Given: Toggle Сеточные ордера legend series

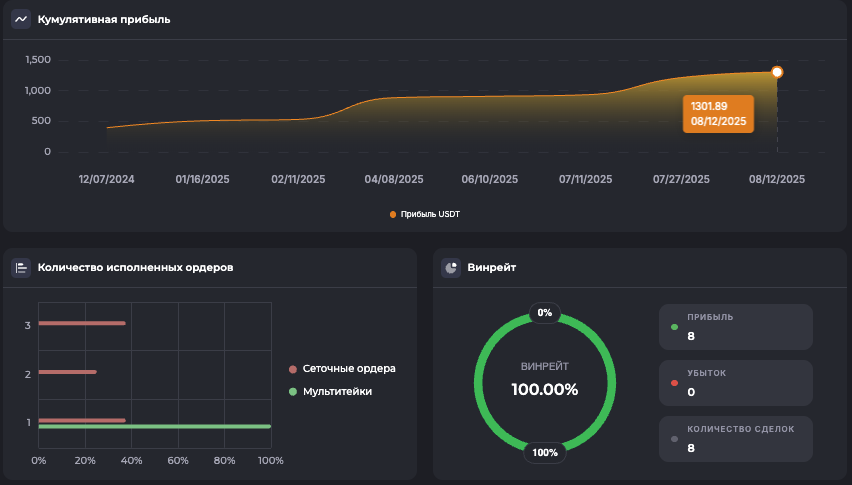Looking at the screenshot, I should 349,368.
